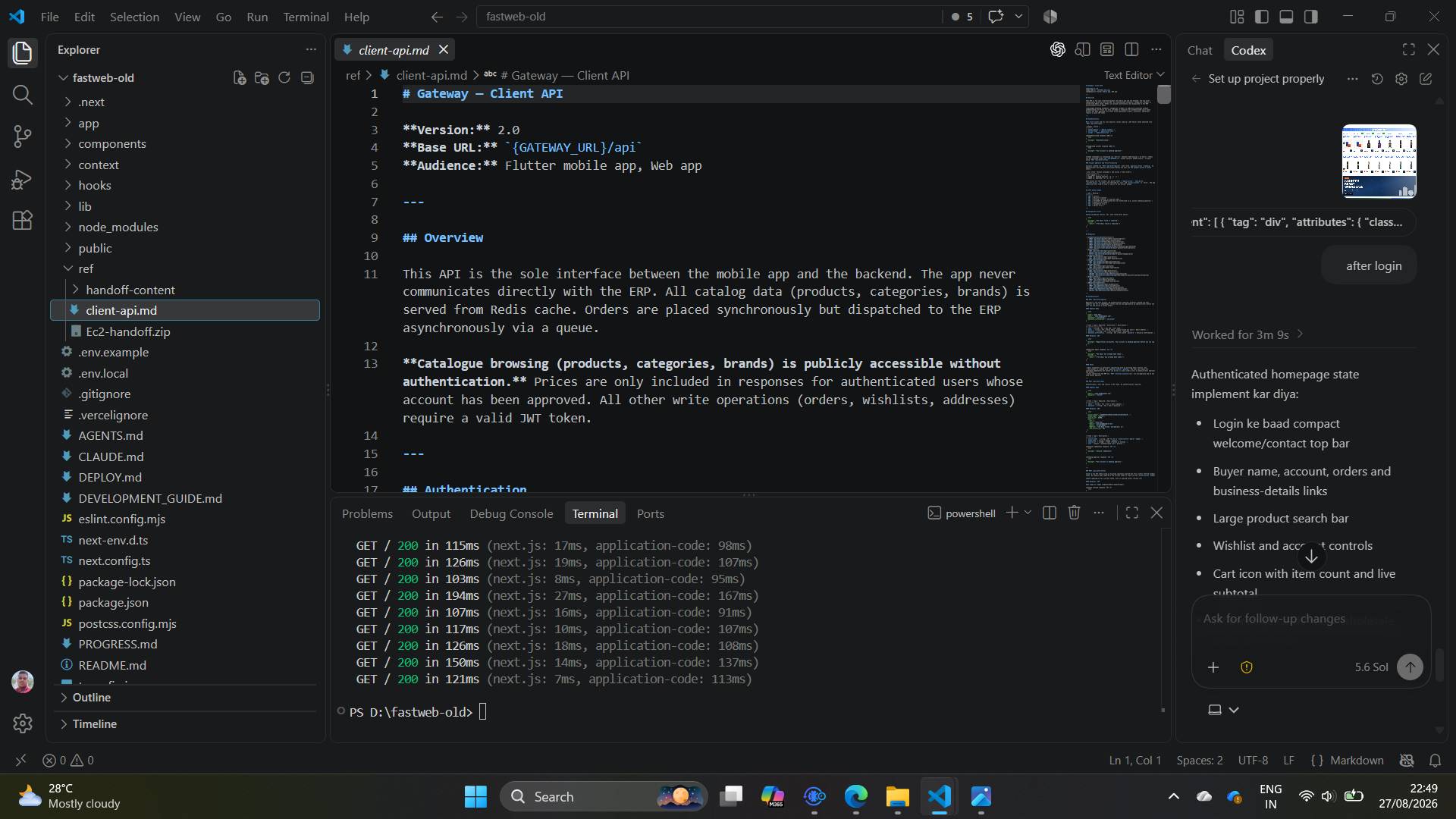Kill the powershell terminal with trash icon
Screen dimensions: 1456x819
coord(1074,513)
